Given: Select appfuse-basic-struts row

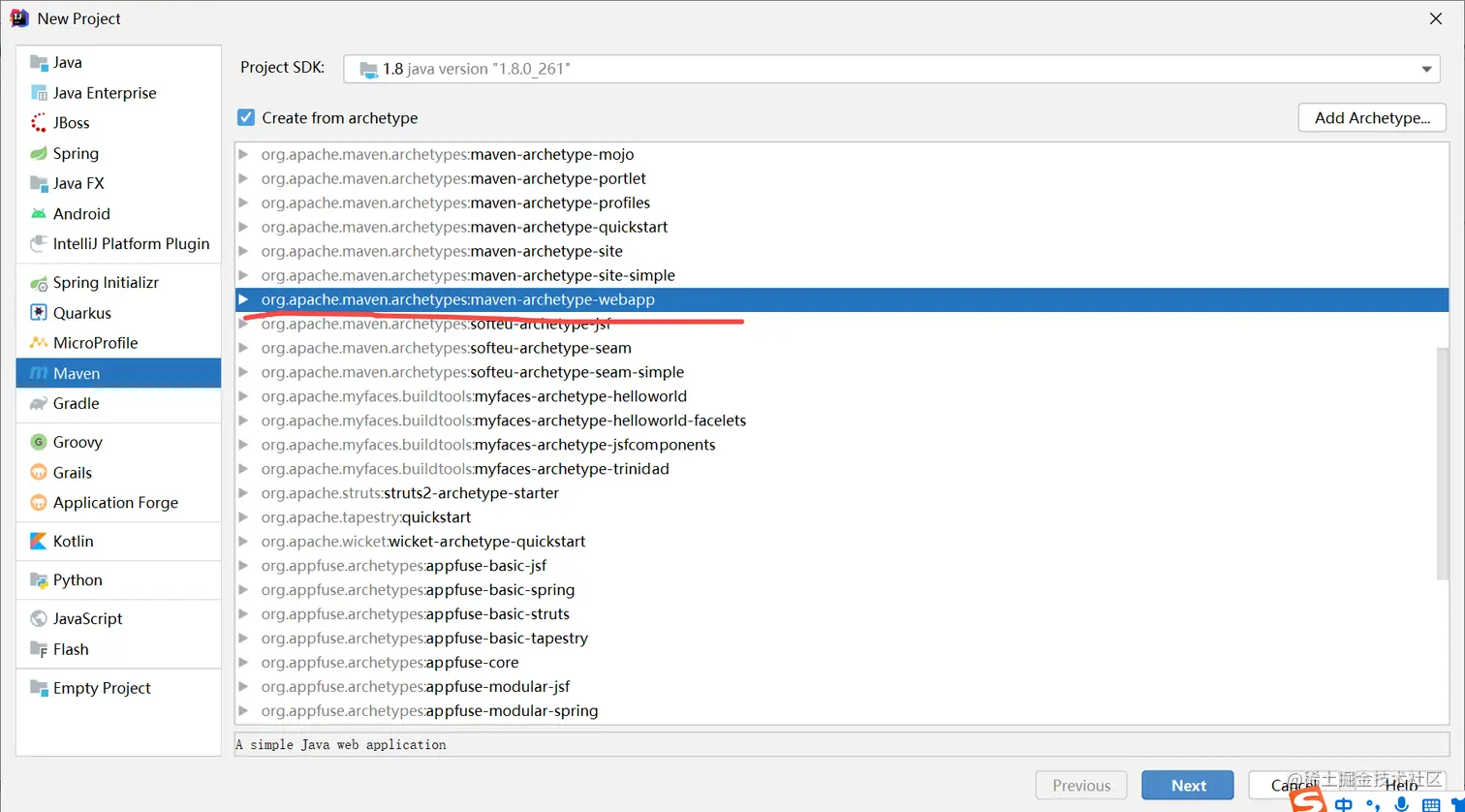Looking at the screenshot, I should tap(842, 614).
